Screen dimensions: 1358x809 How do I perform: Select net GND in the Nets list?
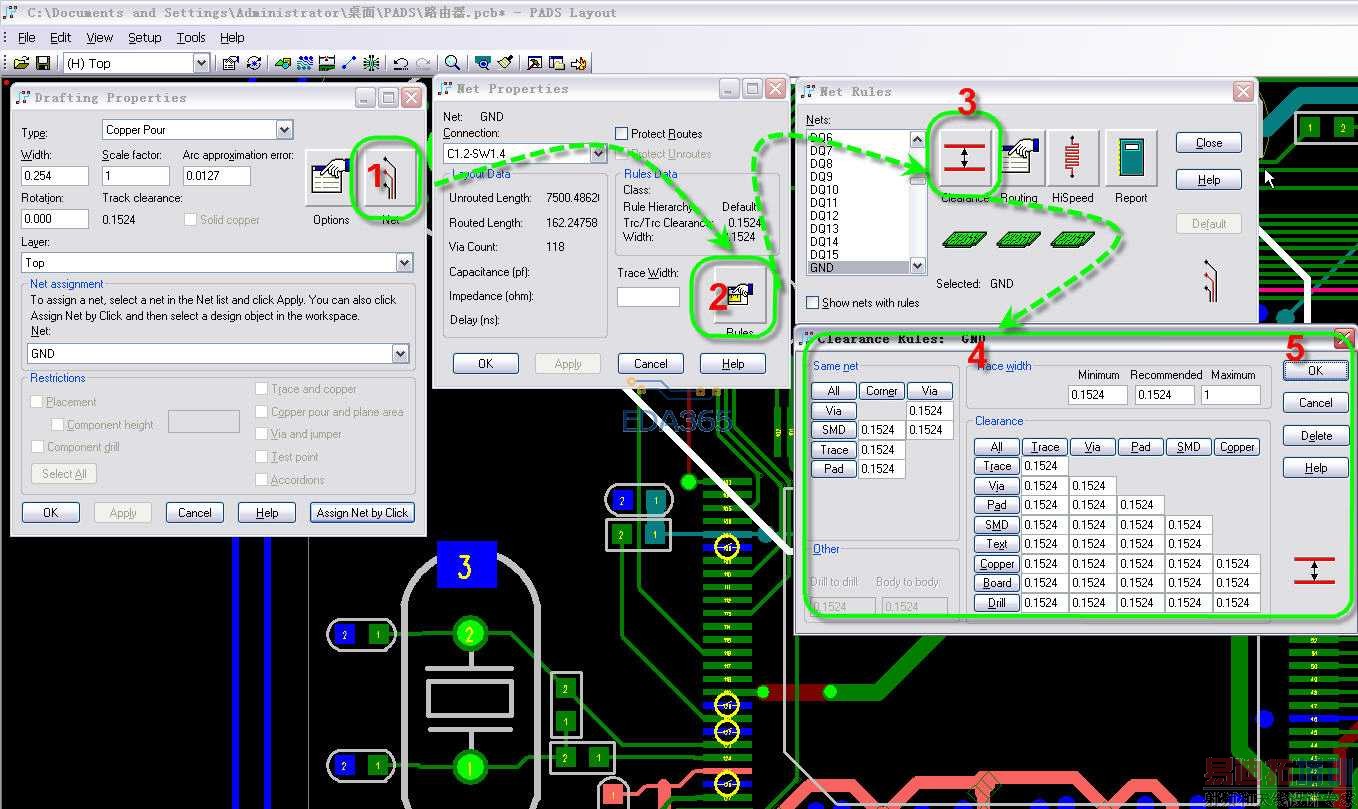coord(858,268)
